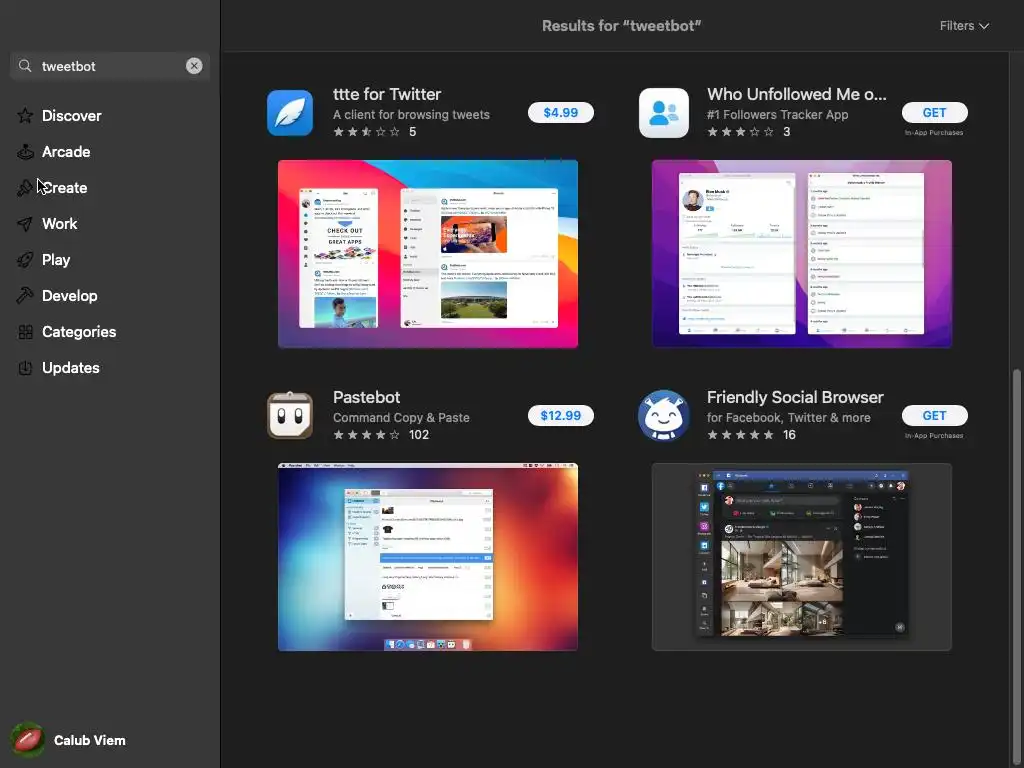The height and width of the screenshot is (768, 1024).
Task: Expand the Filters dropdown
Action: (x=964, y=25)
